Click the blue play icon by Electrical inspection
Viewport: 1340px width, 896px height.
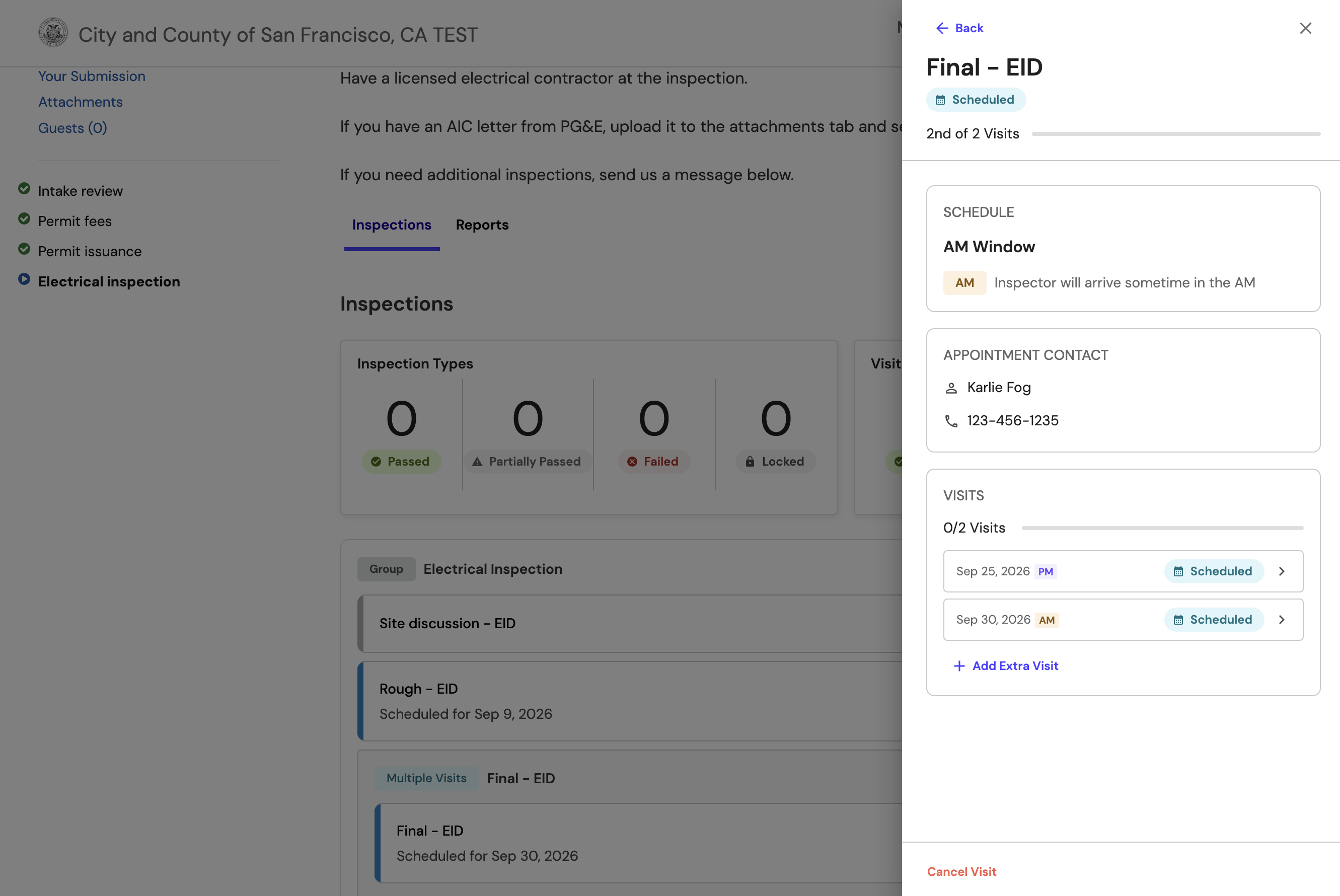[24, 279]
